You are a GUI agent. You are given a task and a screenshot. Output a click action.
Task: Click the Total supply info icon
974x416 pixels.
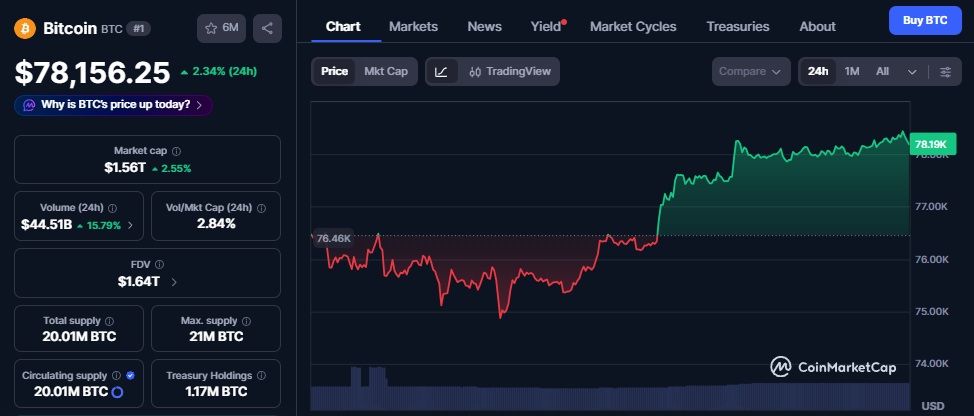pyautogui.click(x=109, y=322)
